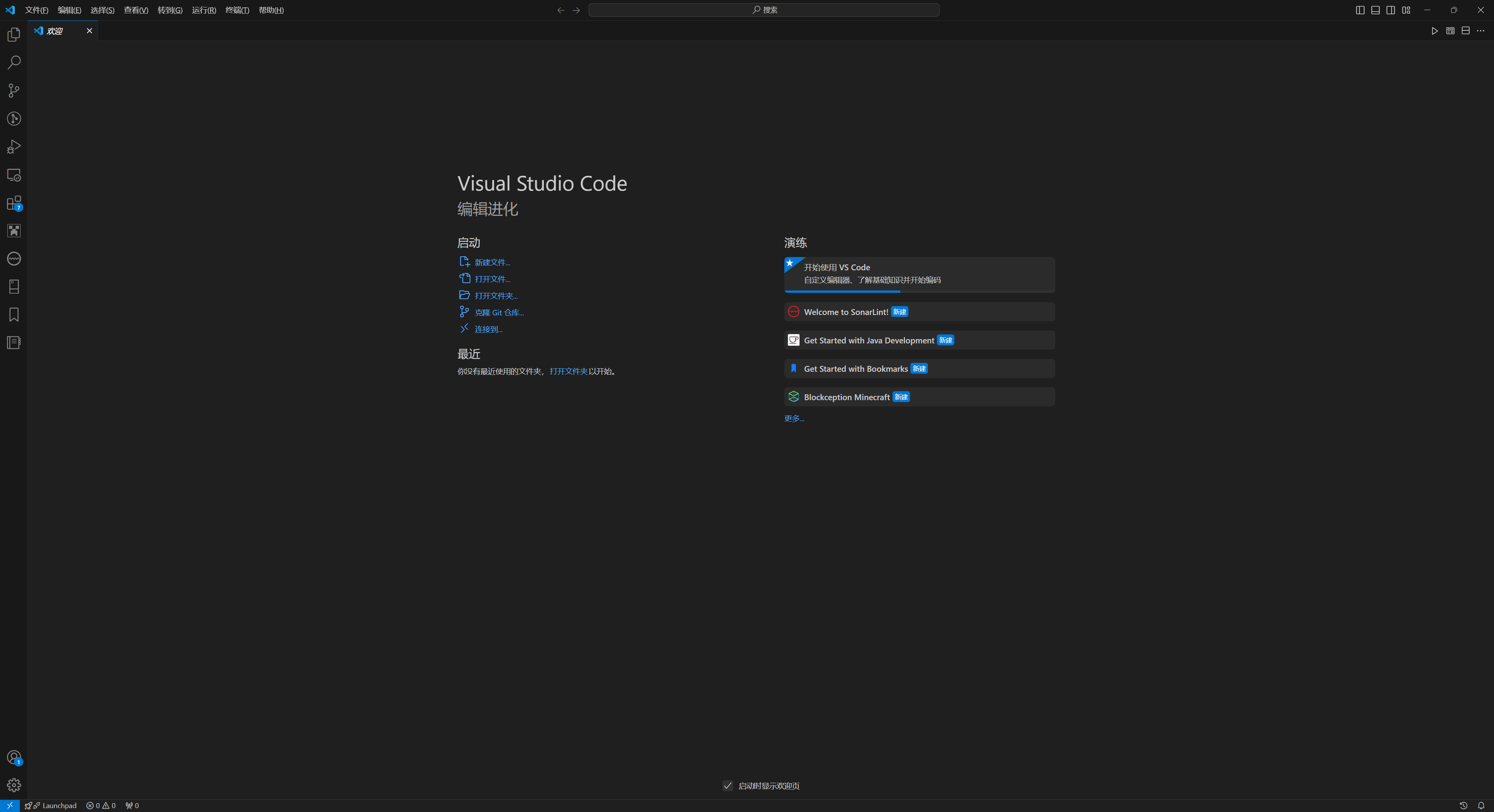Click the run triangle icon in editor toolbar
The image size is (1494, 812).
click(x=1435, y=31)
